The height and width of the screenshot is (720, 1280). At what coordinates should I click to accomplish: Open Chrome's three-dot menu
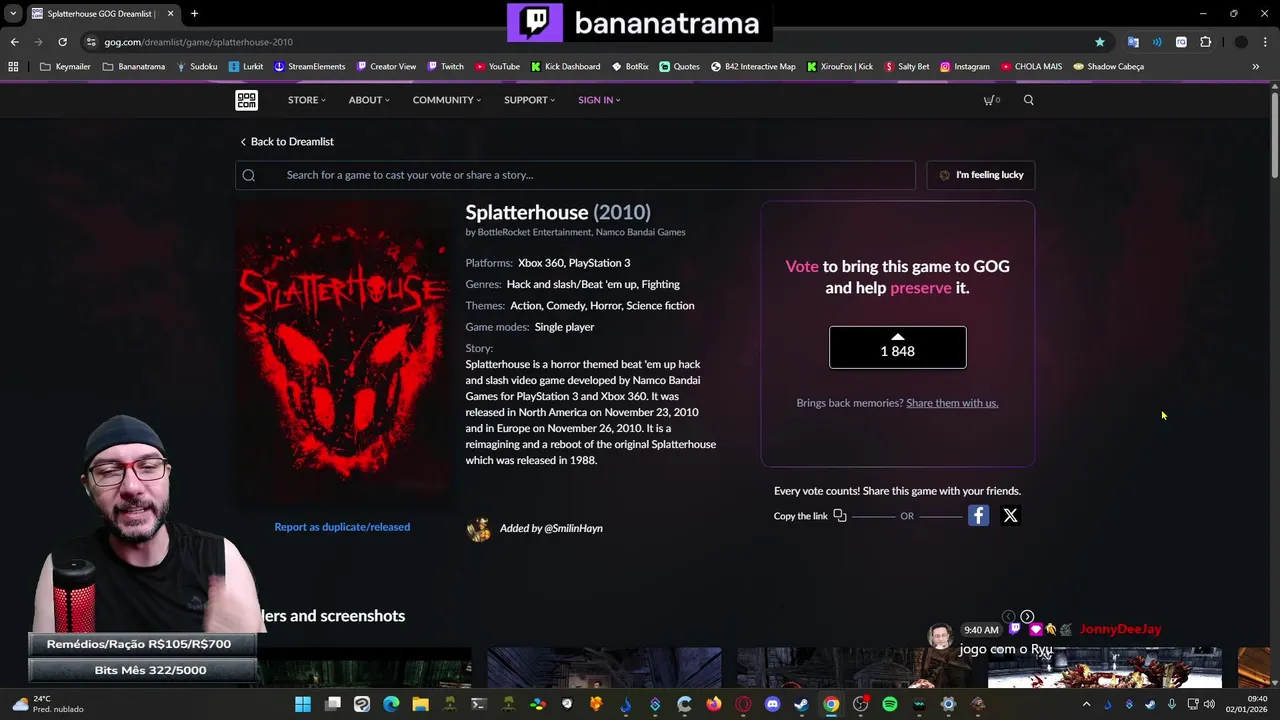[1264, 42]
